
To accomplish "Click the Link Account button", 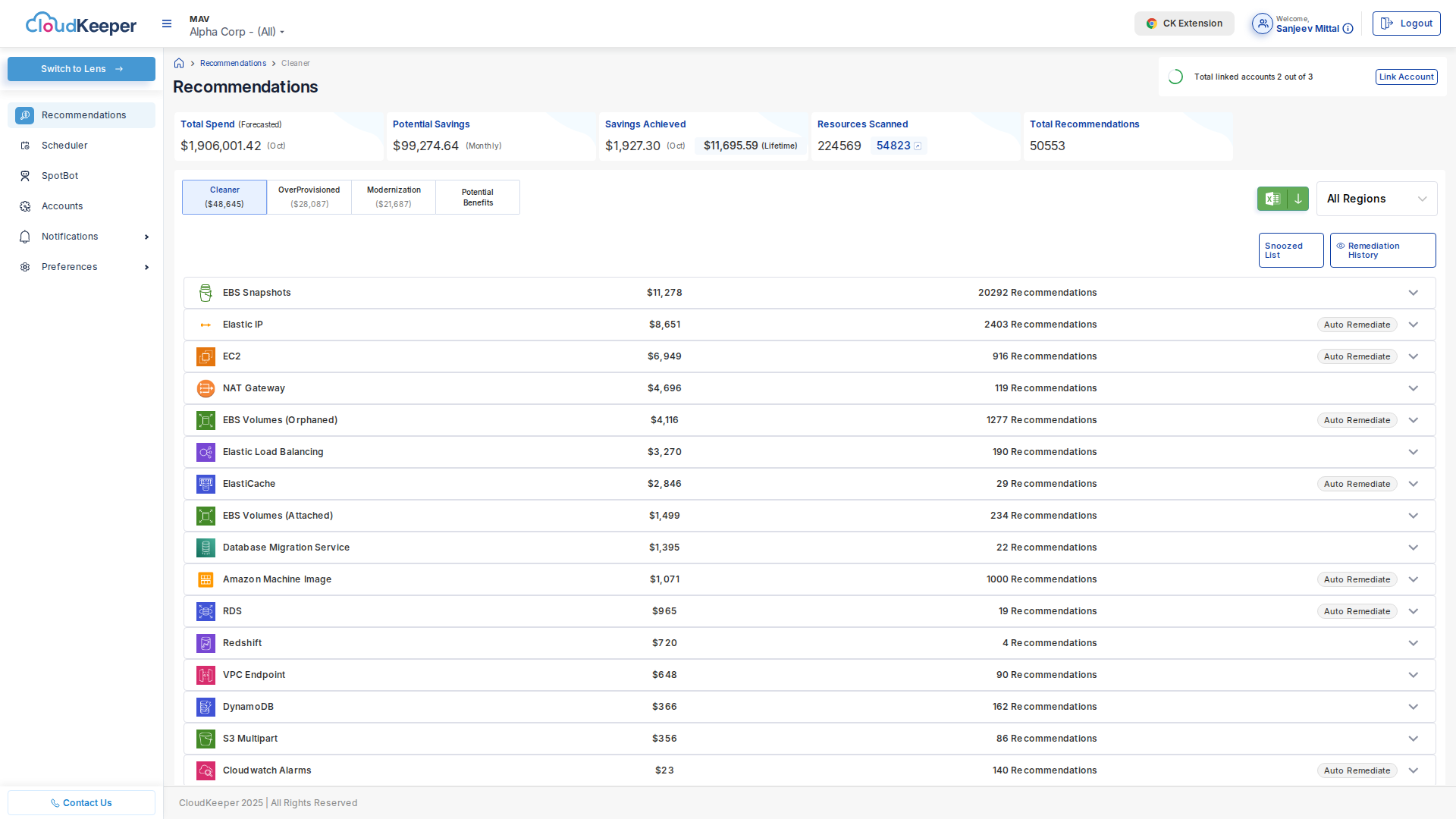I will click(x=1406, y=77).
